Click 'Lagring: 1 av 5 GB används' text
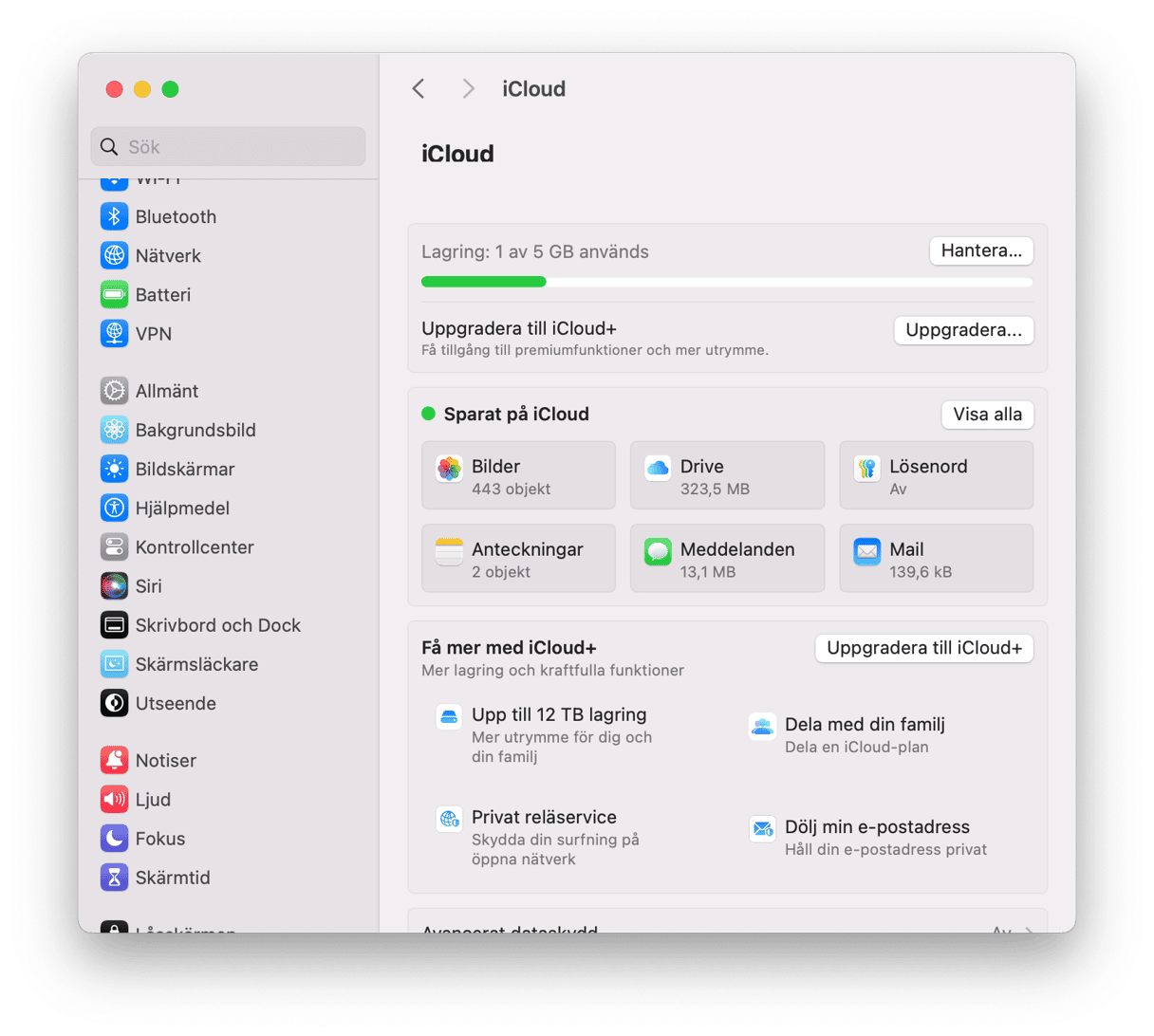This screenshot has height=1036, width=1154. pyautogui.click(x=535, y=251)
